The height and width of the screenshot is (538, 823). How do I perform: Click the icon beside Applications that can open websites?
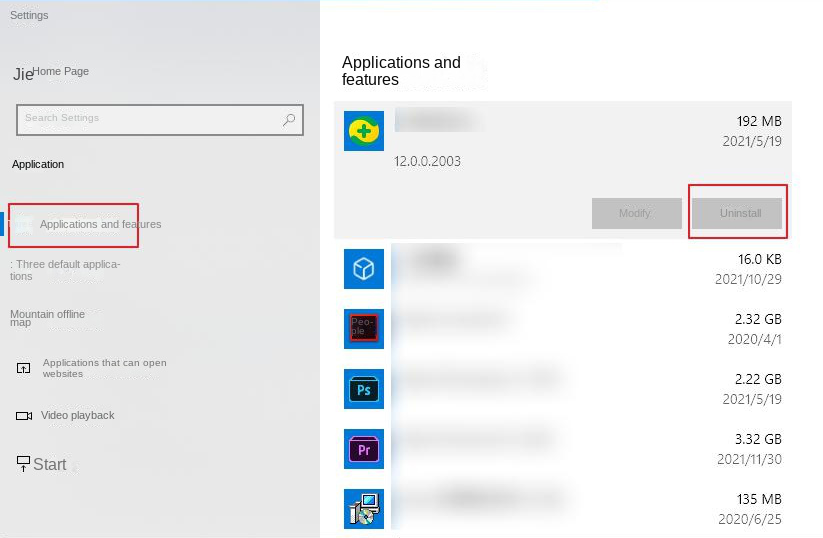tap(24, 368)
